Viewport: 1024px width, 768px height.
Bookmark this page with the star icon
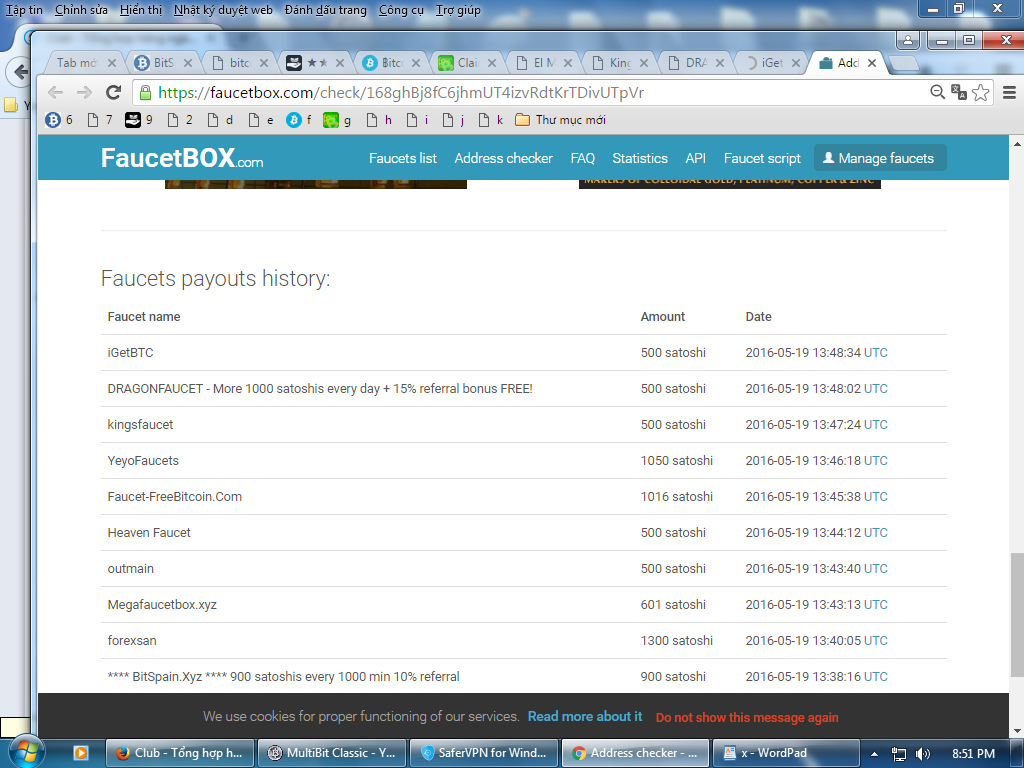pyautogui.click(x=980, y=92)
